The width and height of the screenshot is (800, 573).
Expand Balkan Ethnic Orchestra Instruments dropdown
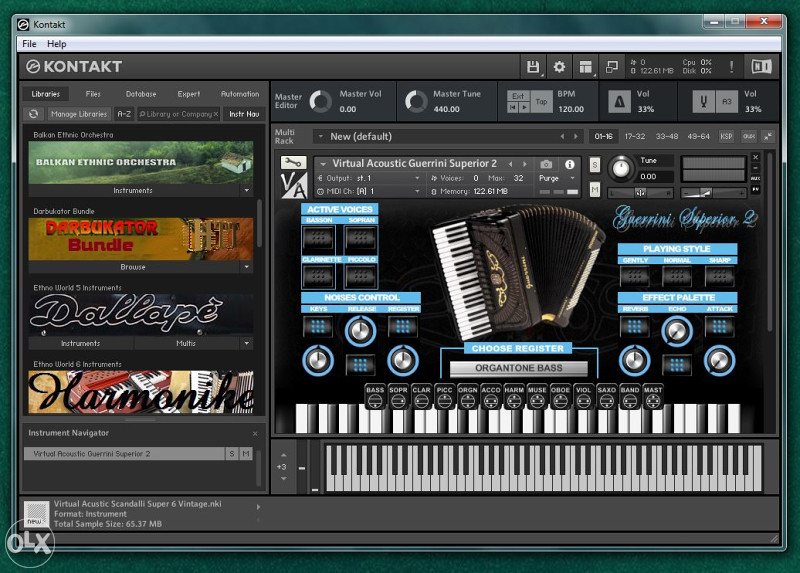[247, 190]
